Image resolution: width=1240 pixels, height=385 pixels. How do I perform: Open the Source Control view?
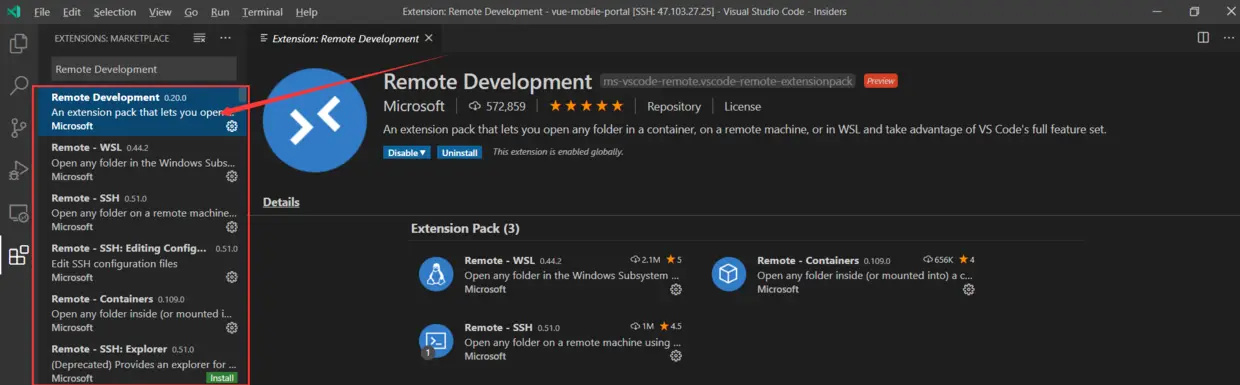pyautogui.click(x=18, y=128)
